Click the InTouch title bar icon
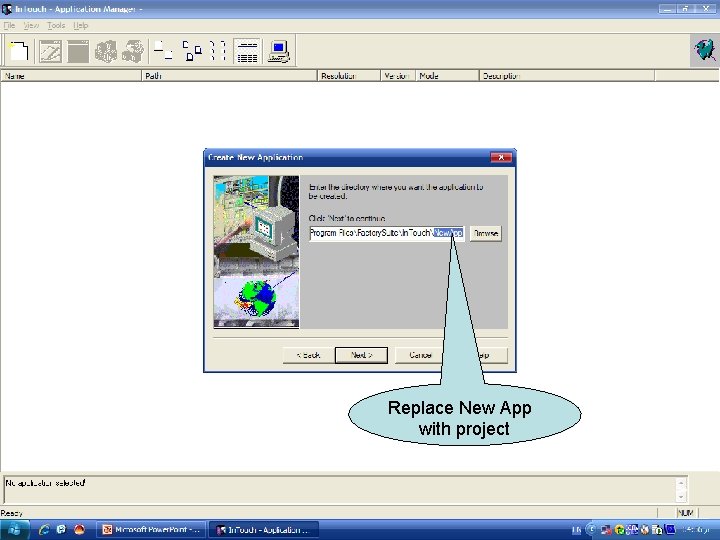The height and width of the screenshot is (540, 720). [x=7, y=9]
